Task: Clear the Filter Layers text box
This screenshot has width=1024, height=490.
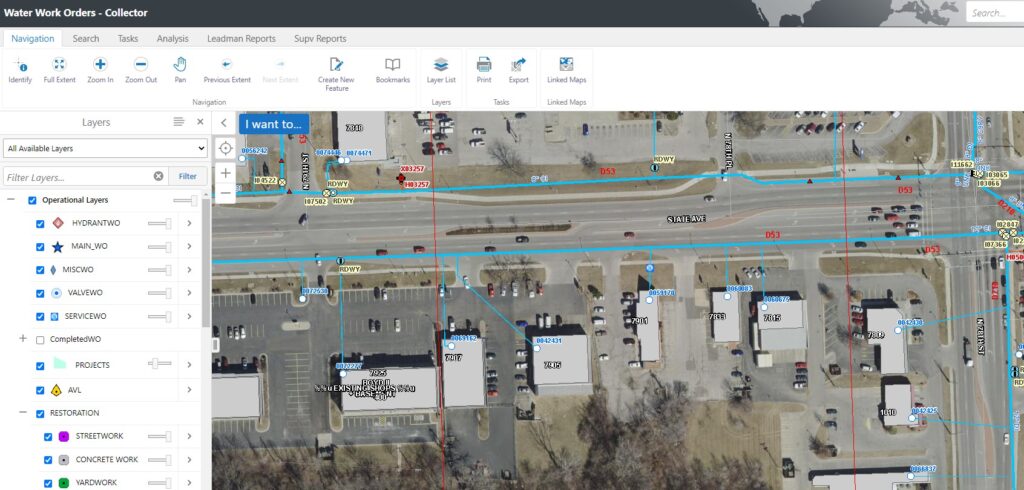Action: (x=158, y=176)
